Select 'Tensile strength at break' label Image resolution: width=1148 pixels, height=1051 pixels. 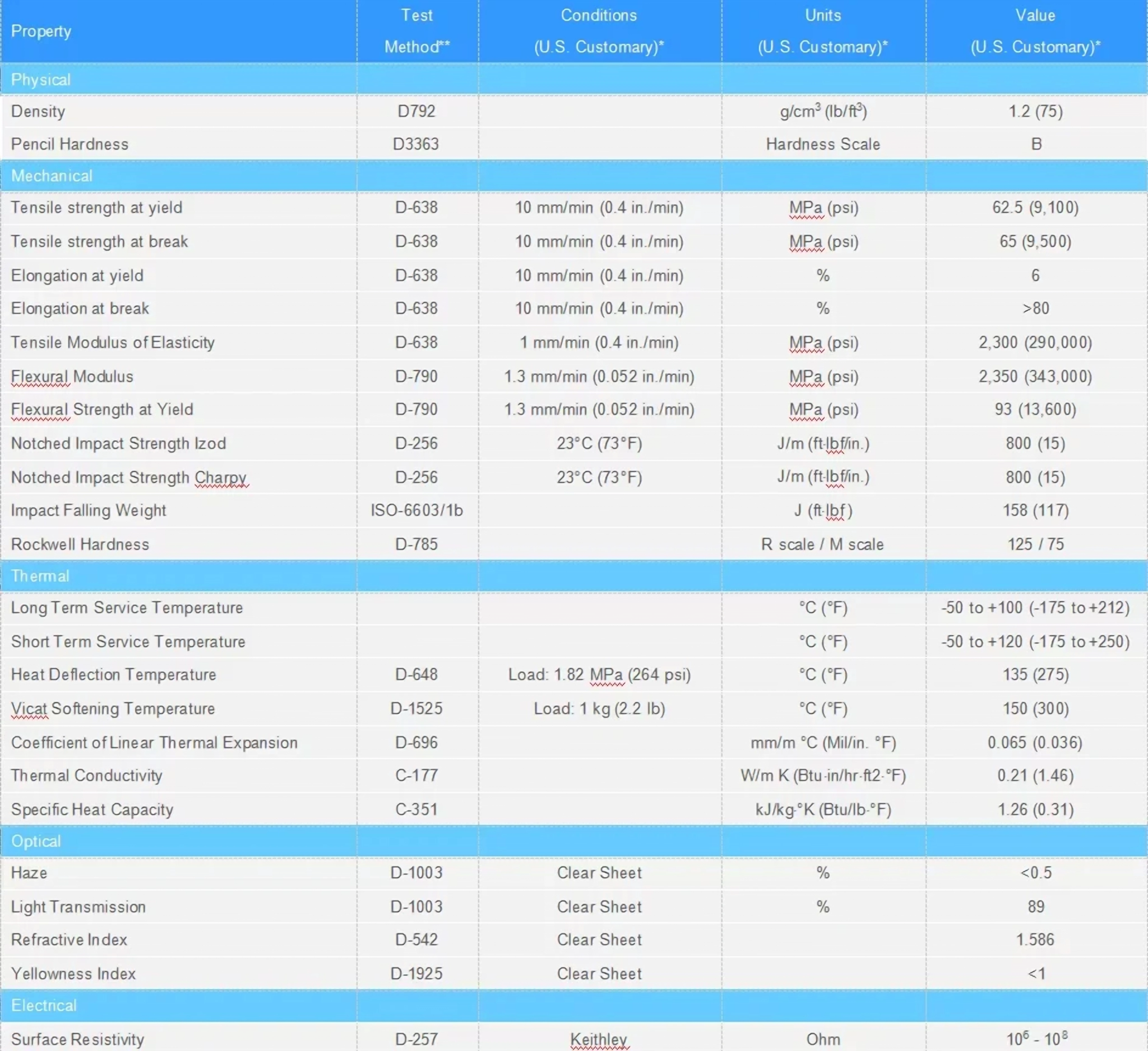click(100, 242)
